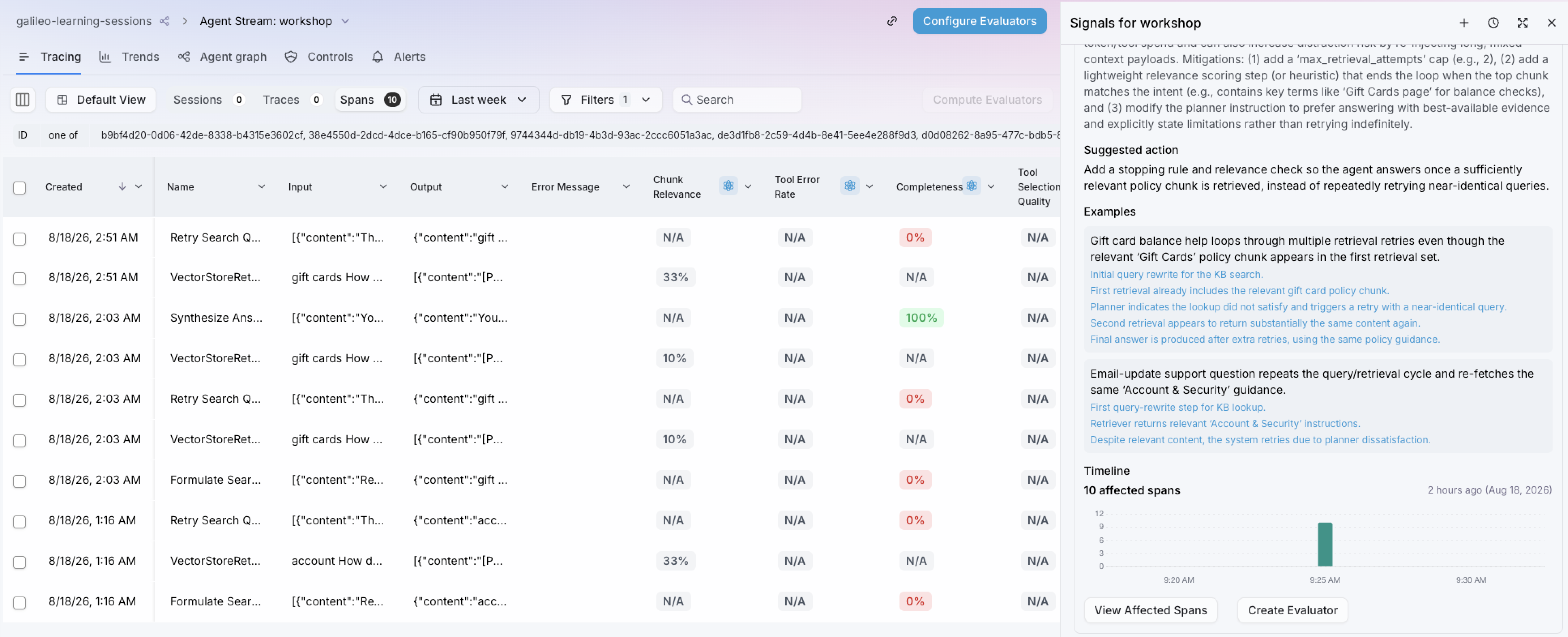
Task: Add a new signal with the plus icon
Action: point(1464,23)
